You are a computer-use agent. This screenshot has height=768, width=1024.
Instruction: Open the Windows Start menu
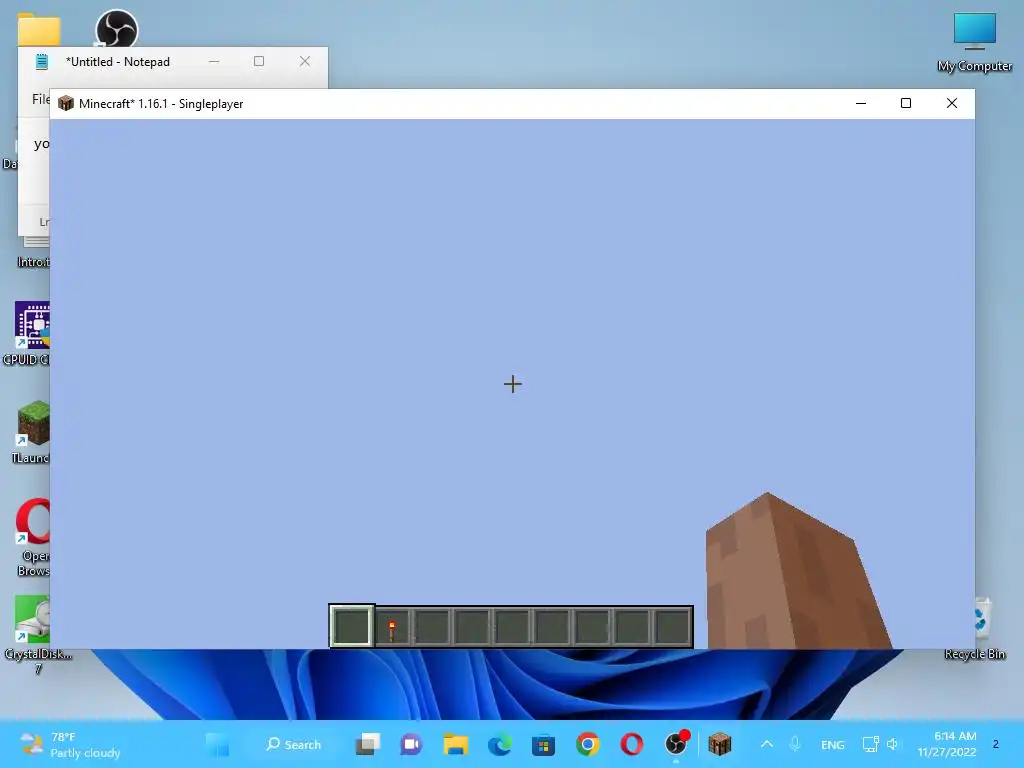[217, 744]
